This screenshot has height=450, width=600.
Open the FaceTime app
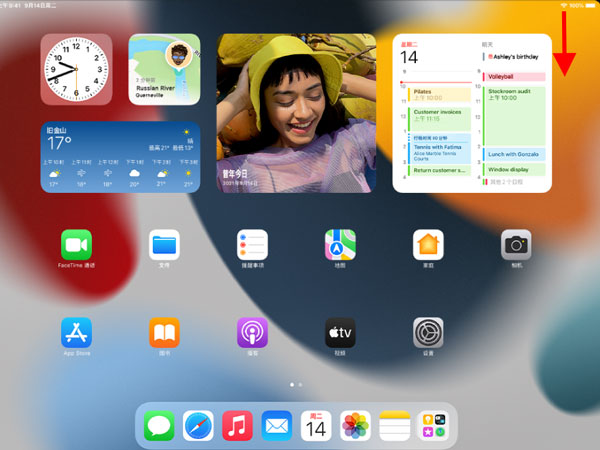click(x=76, y=244)
